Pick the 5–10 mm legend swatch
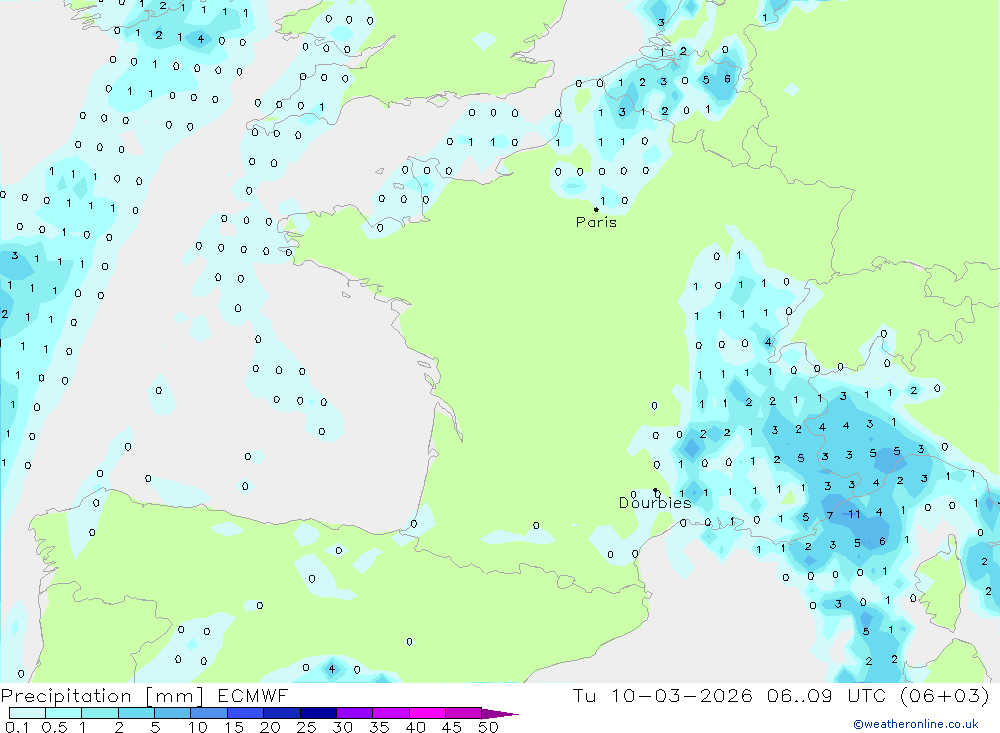The width and height of the screenshot is (1000, 733). (173, 713)
